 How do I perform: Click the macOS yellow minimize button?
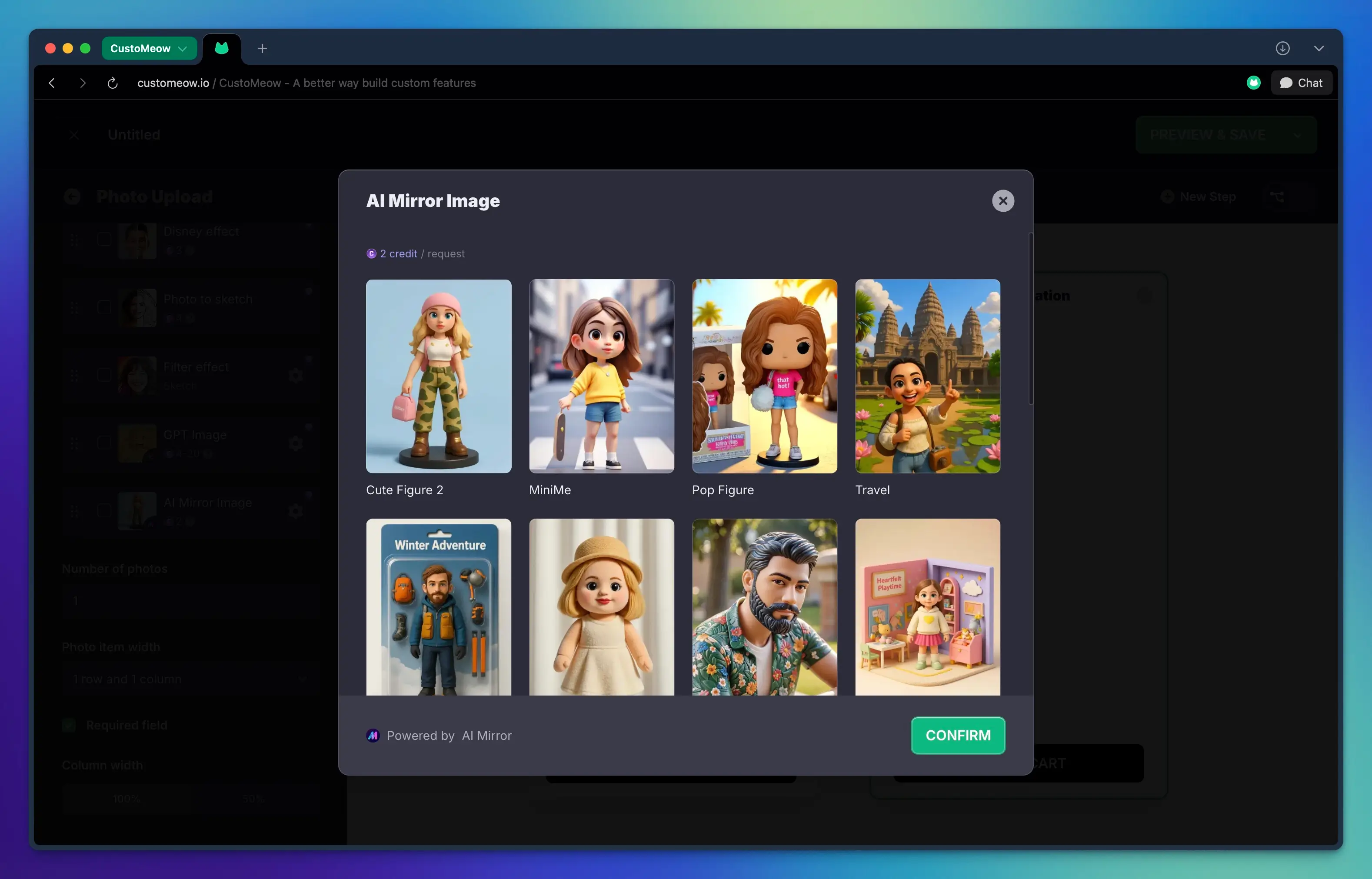click(67, 49)
